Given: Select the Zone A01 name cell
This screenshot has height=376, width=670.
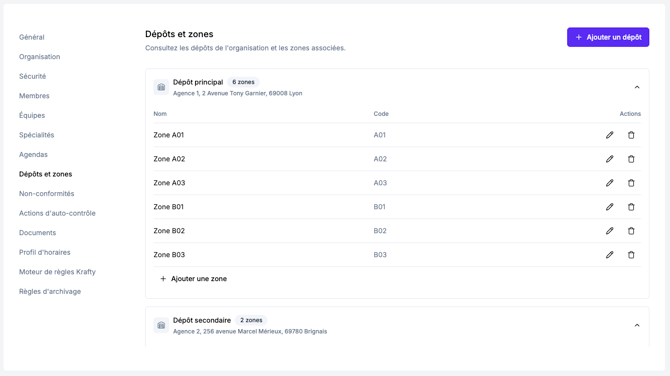Looking at the screenshot, I should pos(169,135).
